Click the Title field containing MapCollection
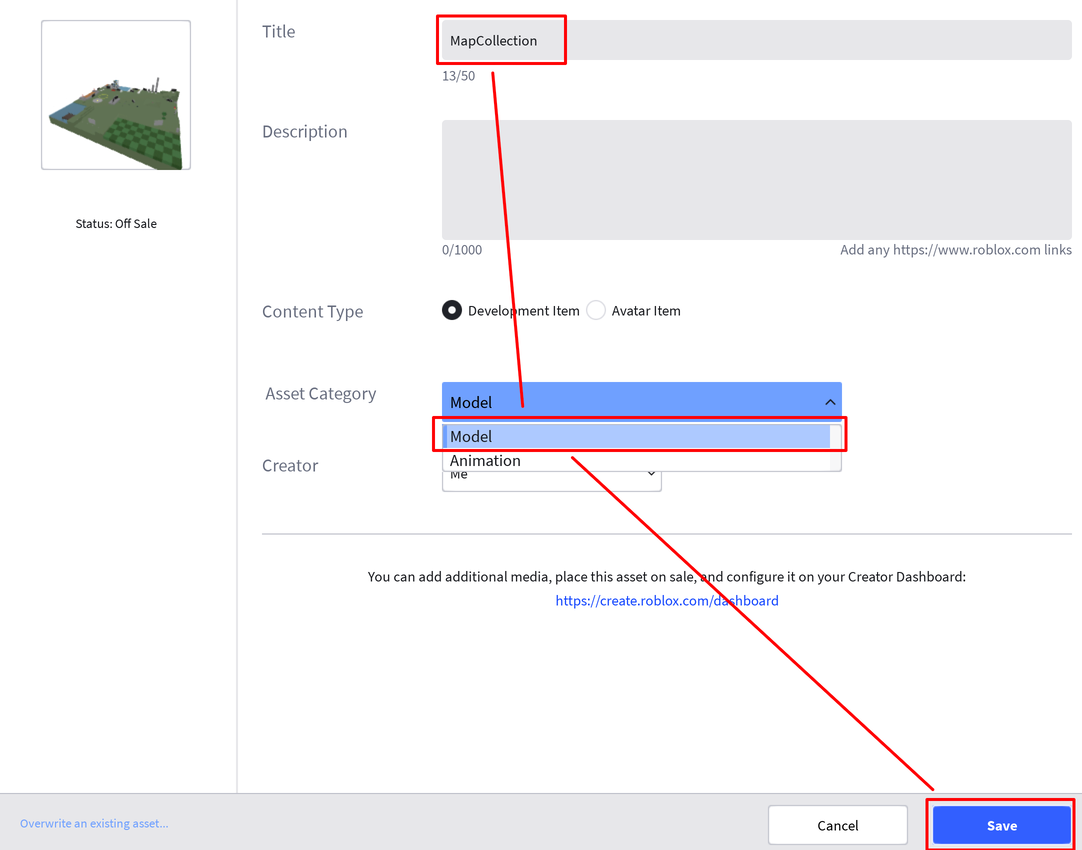Image resolution: width=1082 pixels, height=850 pixels. 756,41
